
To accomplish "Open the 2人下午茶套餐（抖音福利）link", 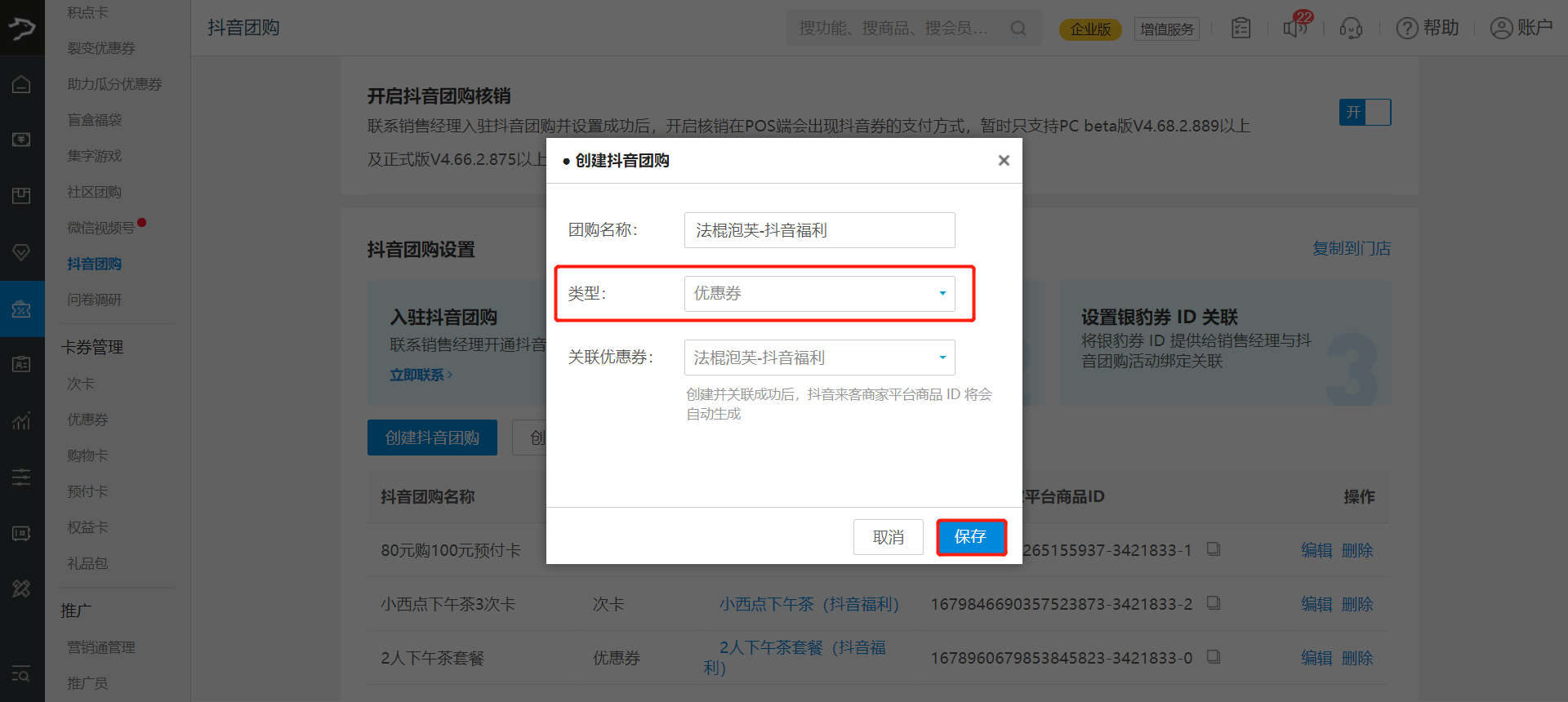I will click(795, 657).
